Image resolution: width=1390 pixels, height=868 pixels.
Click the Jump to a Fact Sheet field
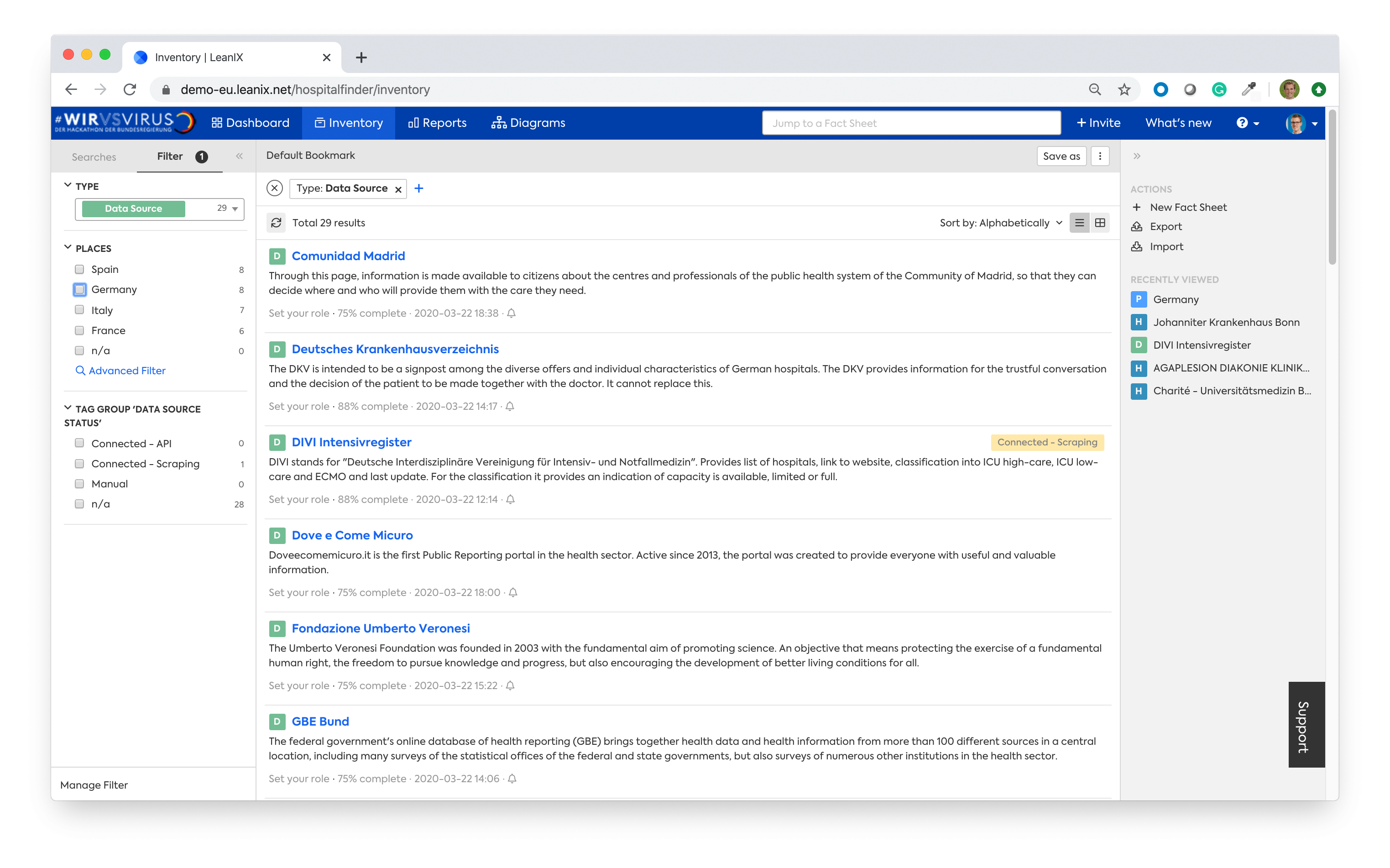point(910,123)
